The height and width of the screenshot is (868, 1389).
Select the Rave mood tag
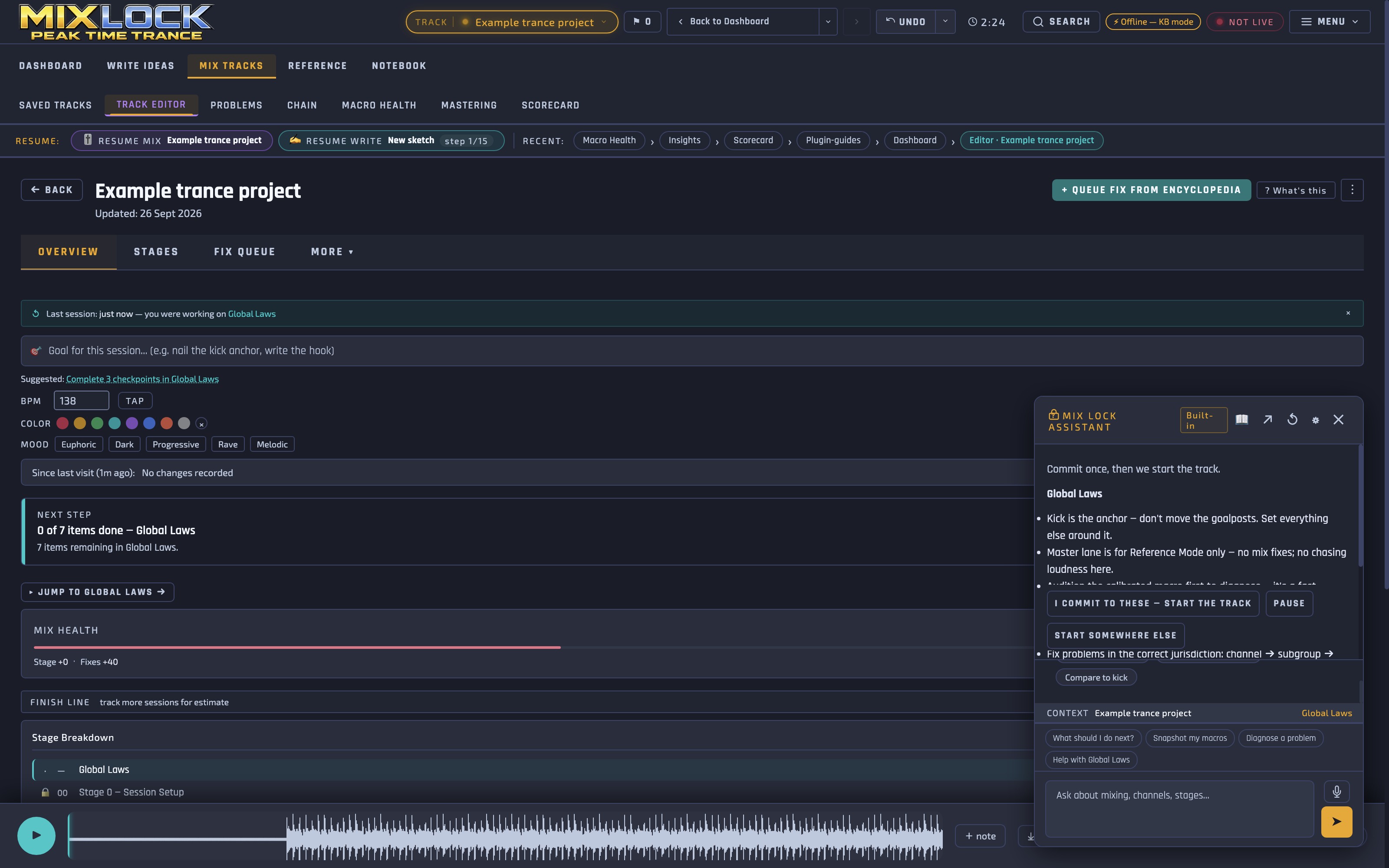coord(228,444)
